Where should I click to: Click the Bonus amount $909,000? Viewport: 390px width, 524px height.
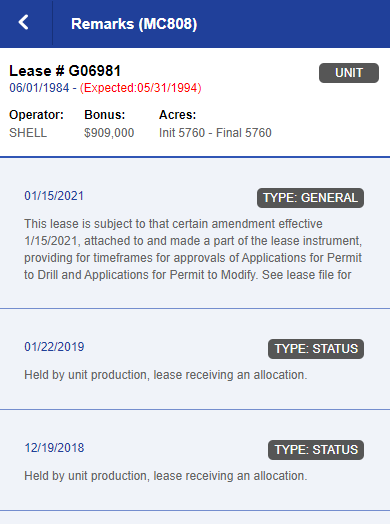[x=109, y=133]
